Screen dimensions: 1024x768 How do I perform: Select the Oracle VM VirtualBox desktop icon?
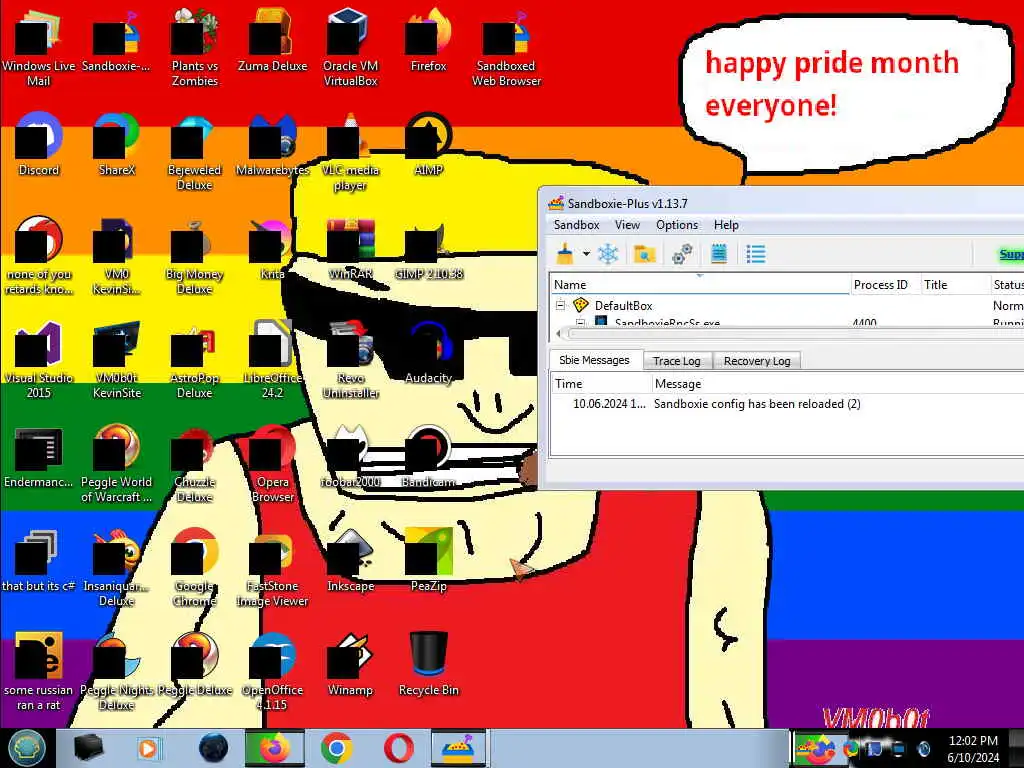(x=350, y=49)
